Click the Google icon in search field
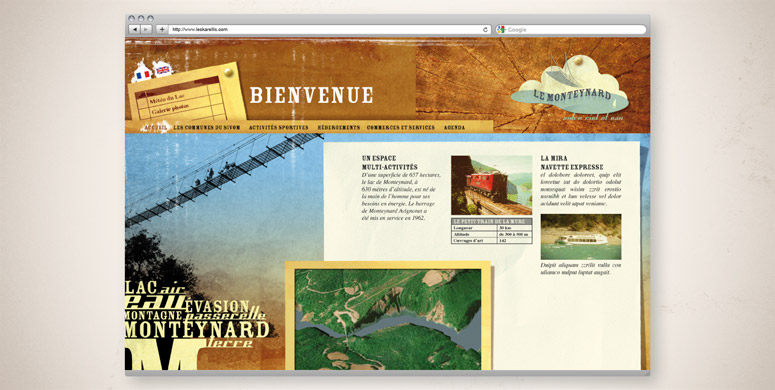 coord(501,30)
